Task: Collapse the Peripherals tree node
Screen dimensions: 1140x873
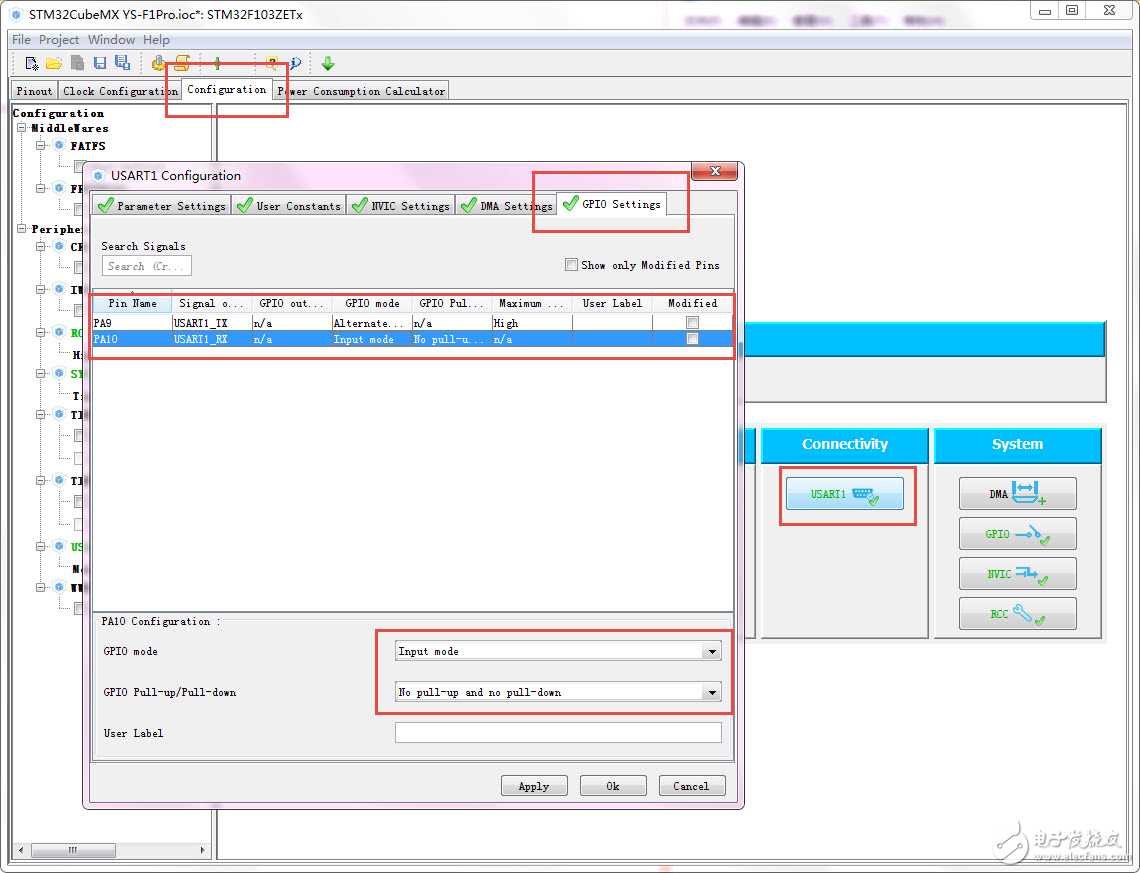Action: click(22, 229)
